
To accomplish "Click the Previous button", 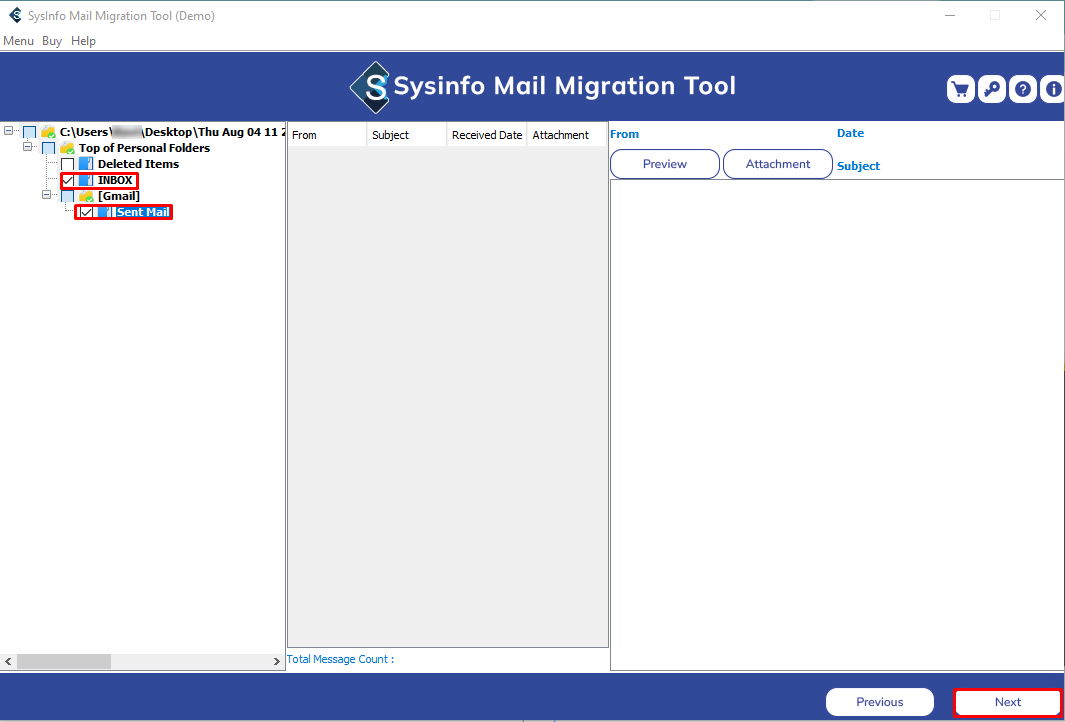I will (x=880, y=702).
